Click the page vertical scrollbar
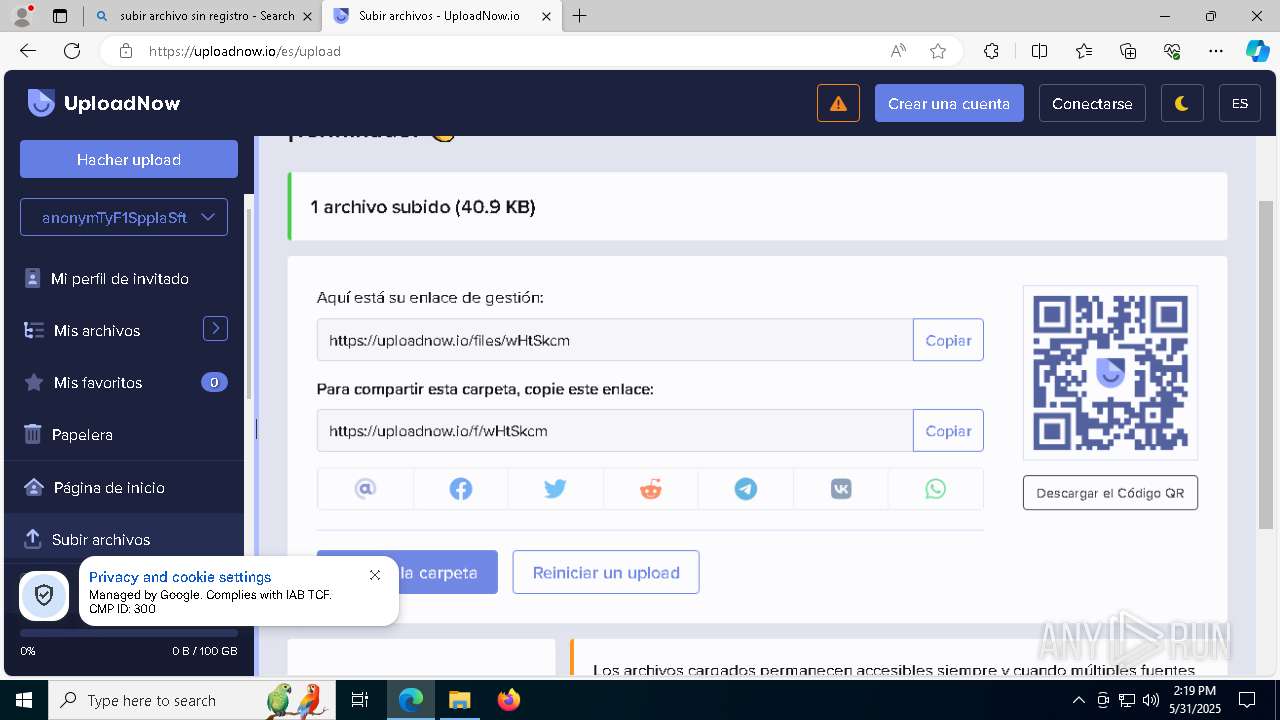This screenshot has height=720, width=1280. click(1265, 364)
